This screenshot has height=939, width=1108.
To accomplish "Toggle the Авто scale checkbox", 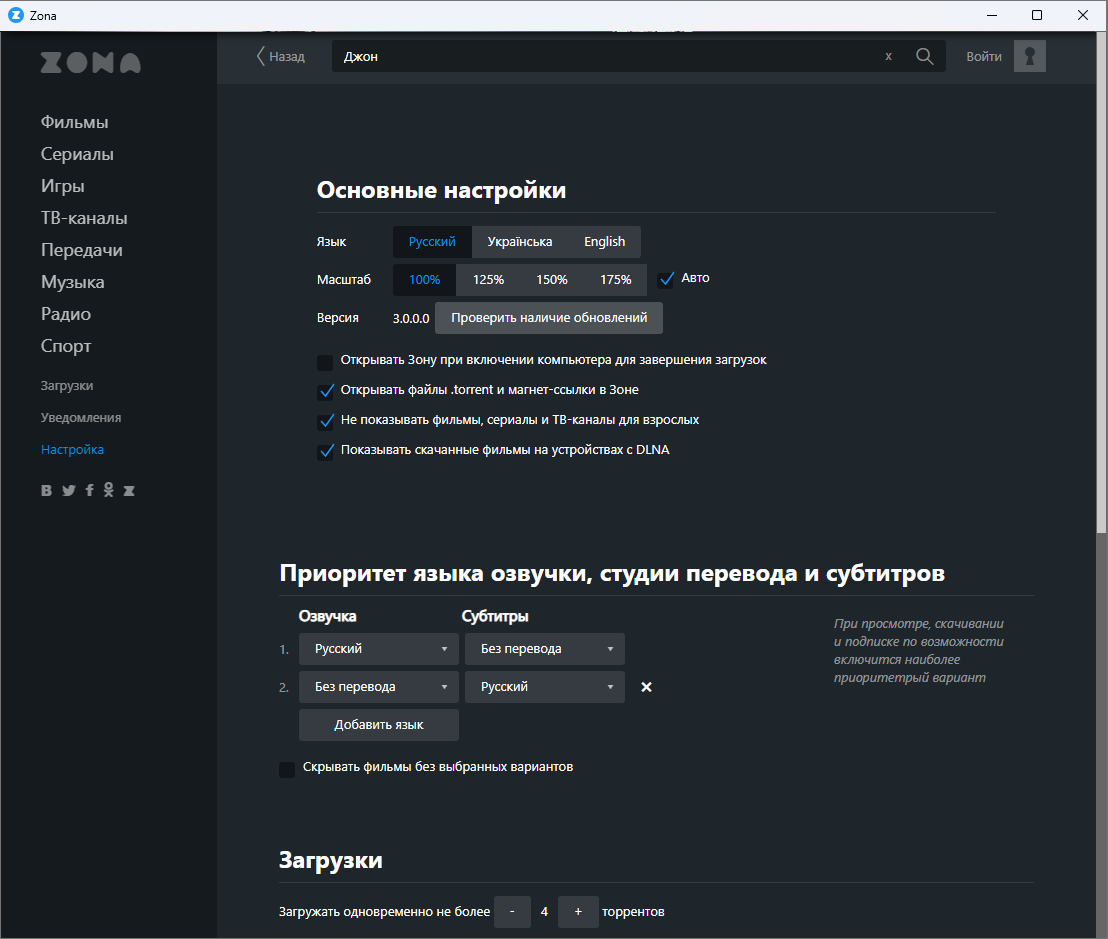I will tap(665, 280).
